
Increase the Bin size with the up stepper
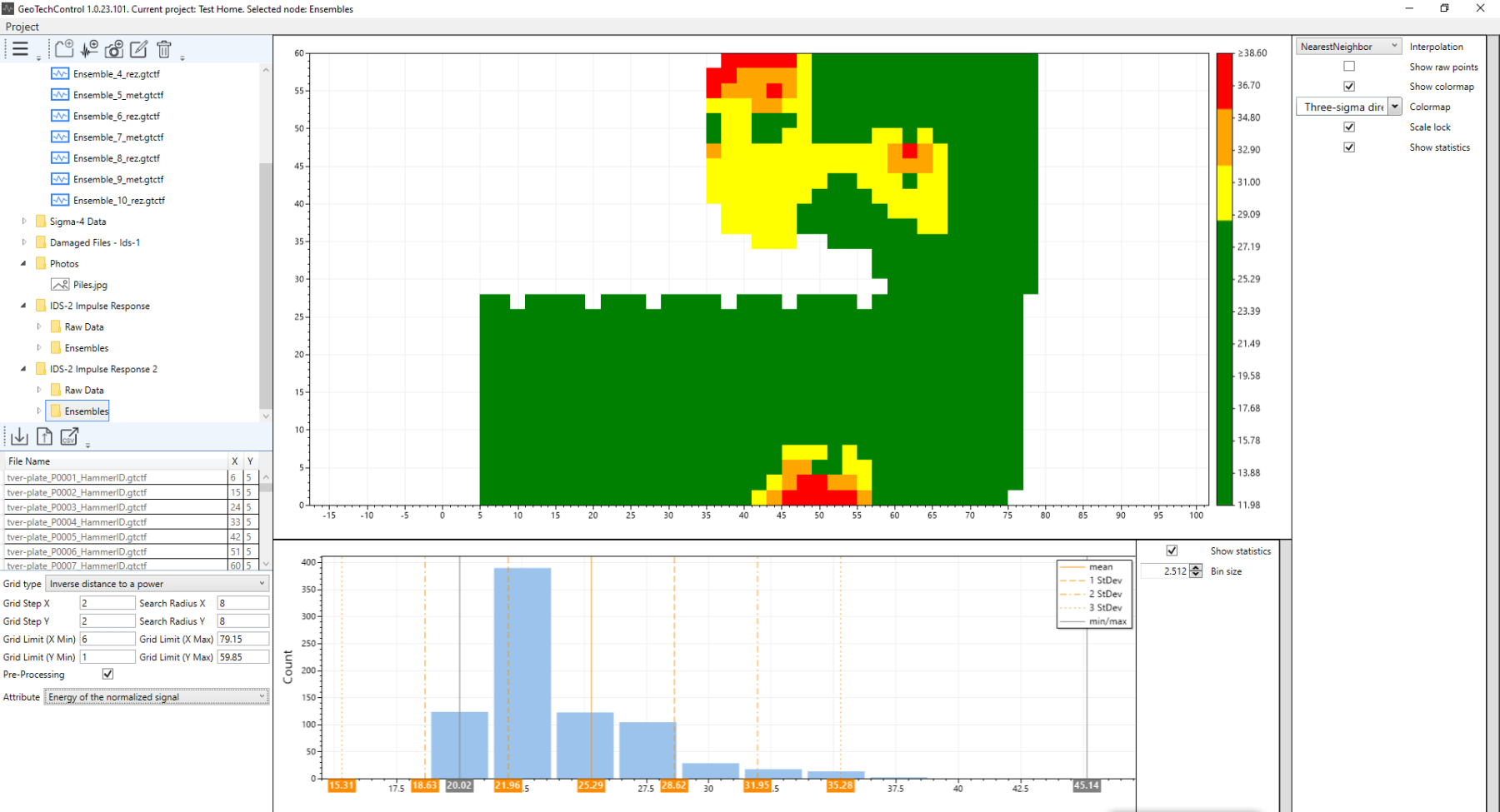coord(1197,568)
